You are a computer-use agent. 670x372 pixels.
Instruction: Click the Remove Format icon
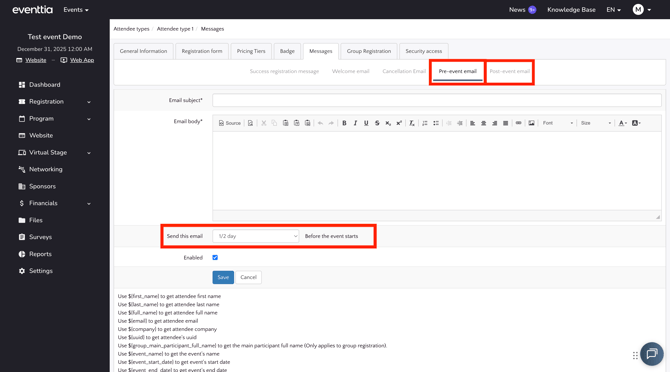point(411,123)
